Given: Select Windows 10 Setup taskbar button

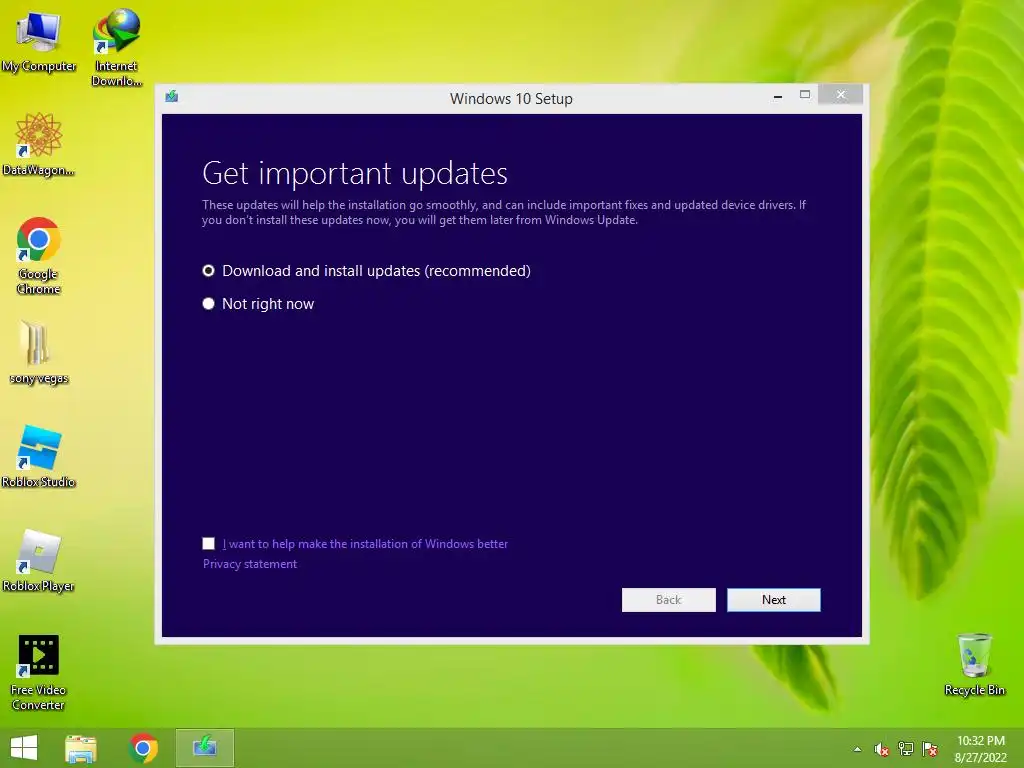Looking at the screenshot, I should 204,748.
